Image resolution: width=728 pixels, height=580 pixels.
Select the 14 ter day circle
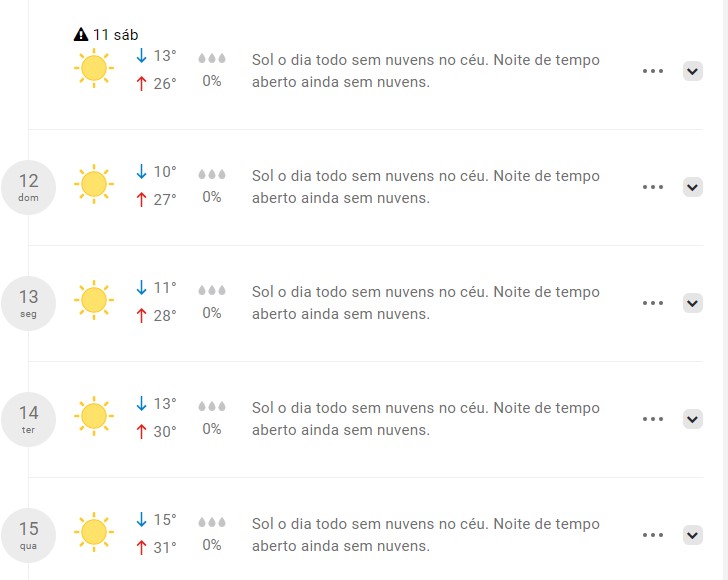29,419
